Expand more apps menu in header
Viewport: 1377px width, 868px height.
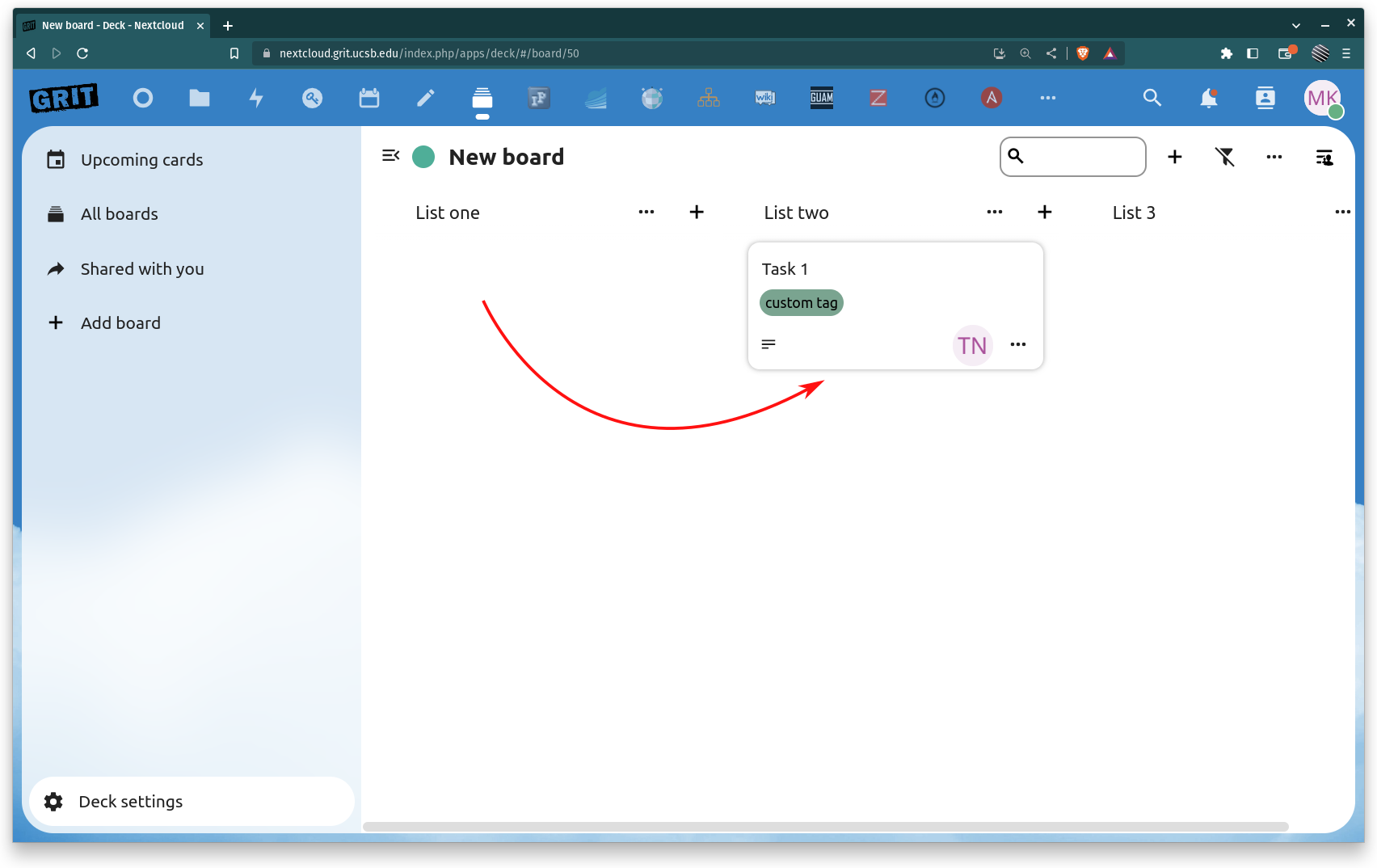click(1048, 98)
